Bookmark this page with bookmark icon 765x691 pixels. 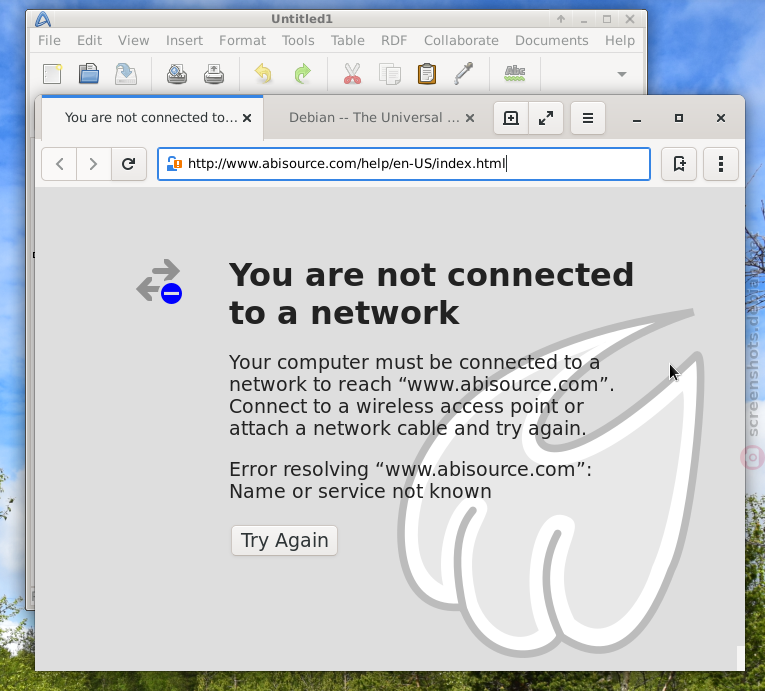point(679,164)
